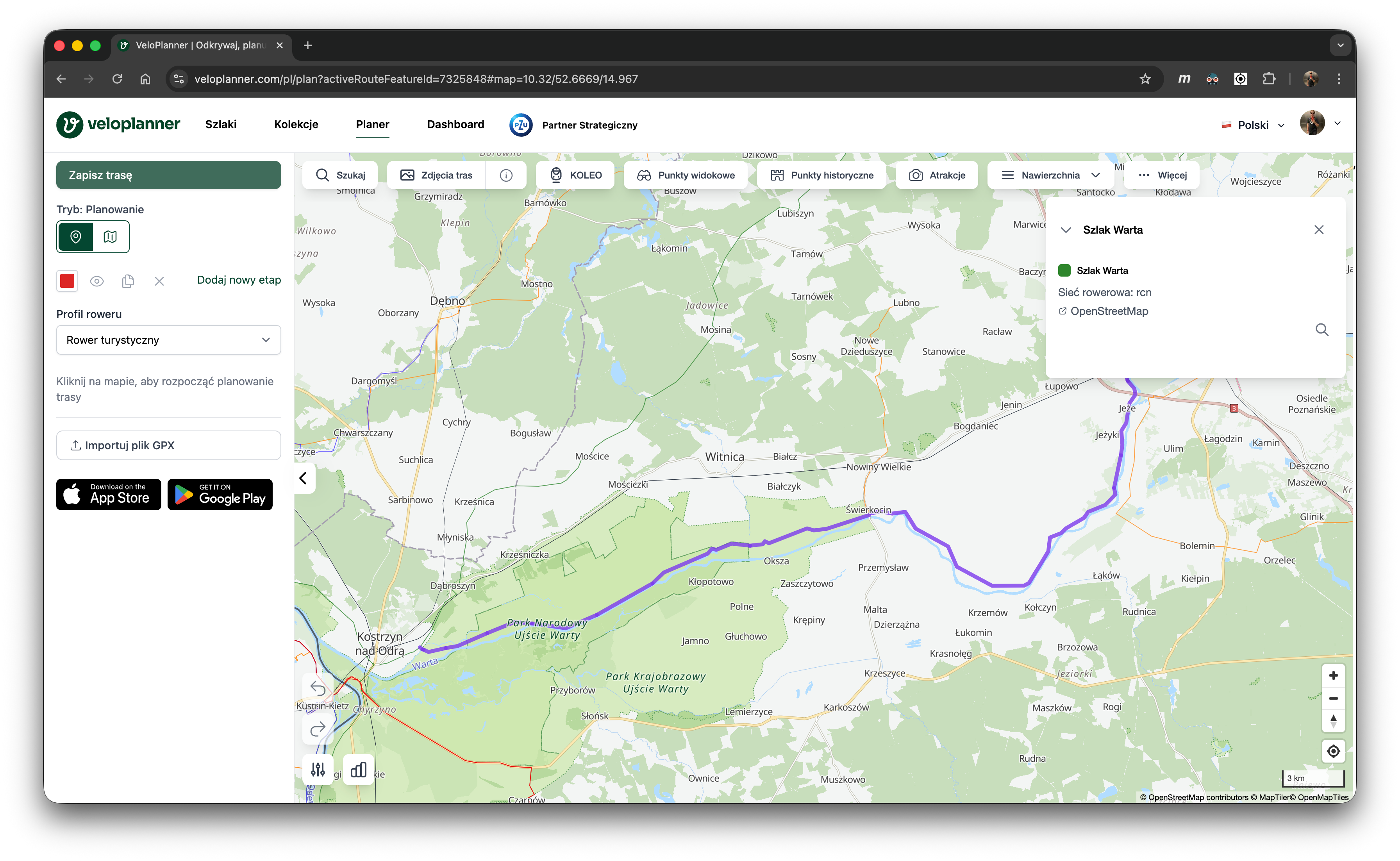Screen dimensions: 1400x861
Task: Expand the Nawierzchnia dropdown
Action: coord(1050,175)
